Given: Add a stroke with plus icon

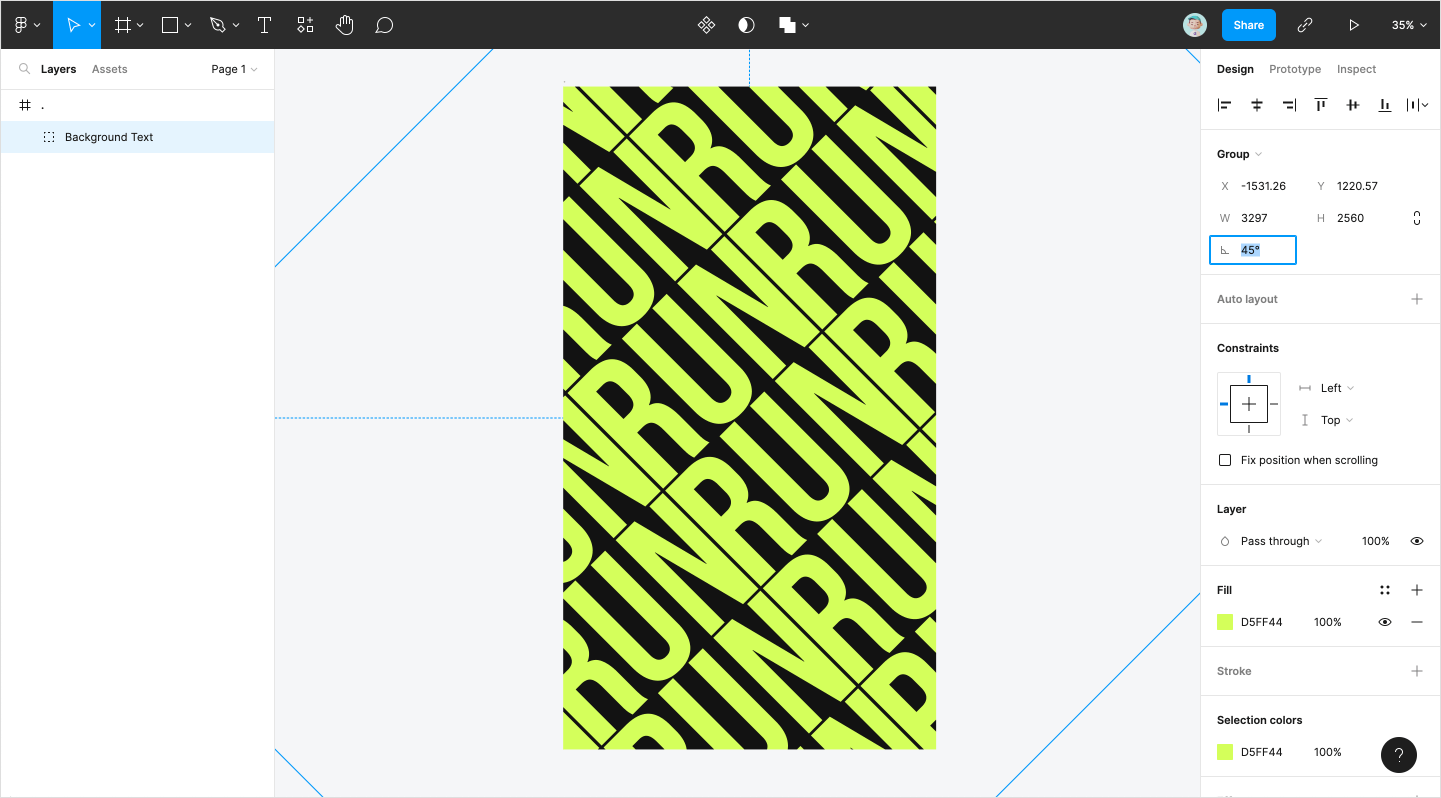Looking at the screenshot, I should coord(1416,671).
